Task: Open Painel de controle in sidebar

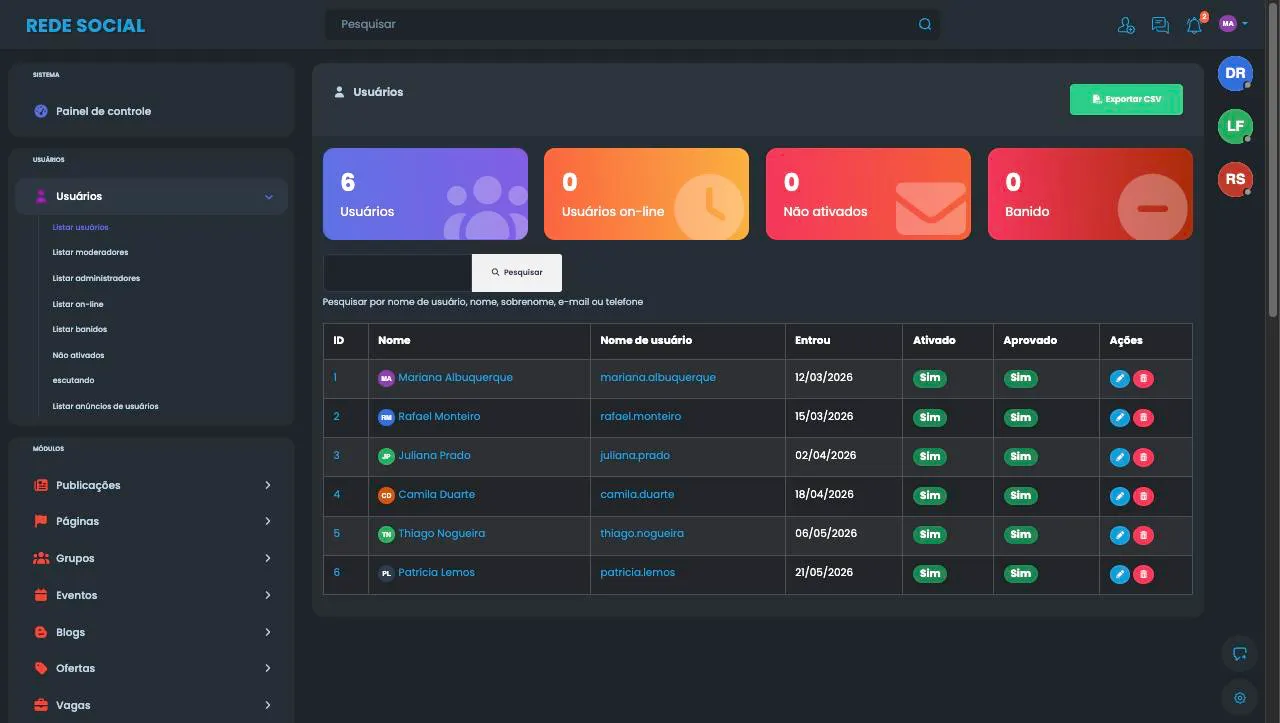Action: 151,111
